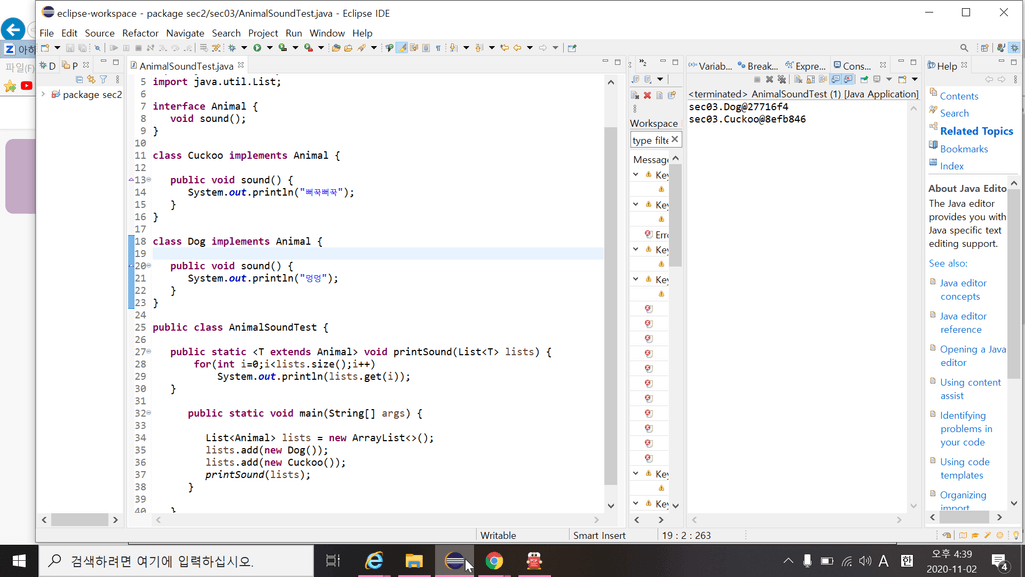1025x577 pixels.
Task: Click the magnifier Quick Access search icon
Action: [x=964, y=48]
